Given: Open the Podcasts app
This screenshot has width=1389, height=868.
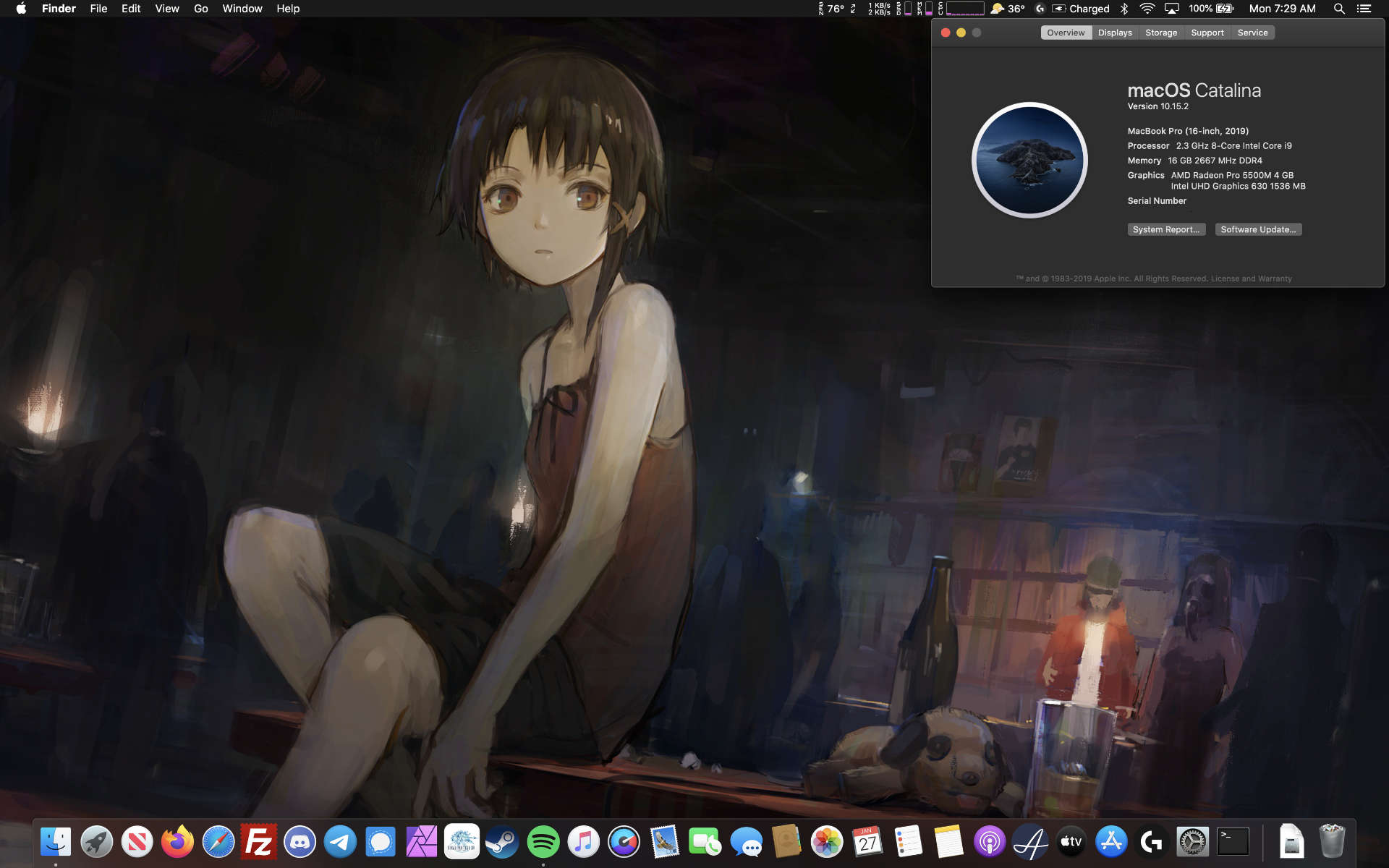Looking at the screenshot, I should 990,842.
